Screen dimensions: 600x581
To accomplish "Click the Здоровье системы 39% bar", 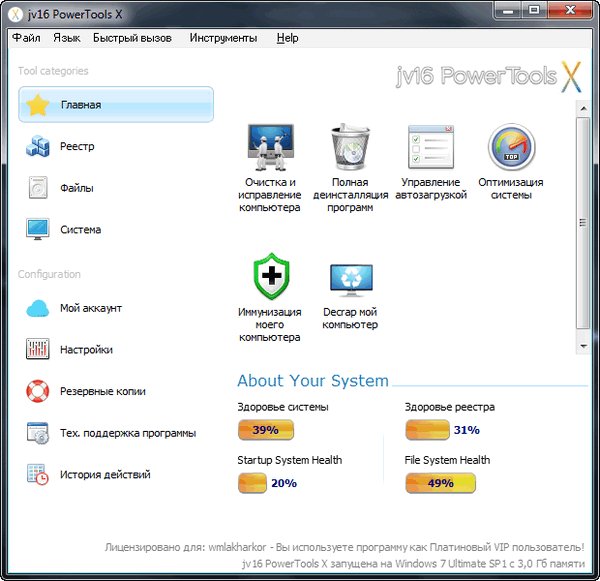I will click(x=266, y=430).
